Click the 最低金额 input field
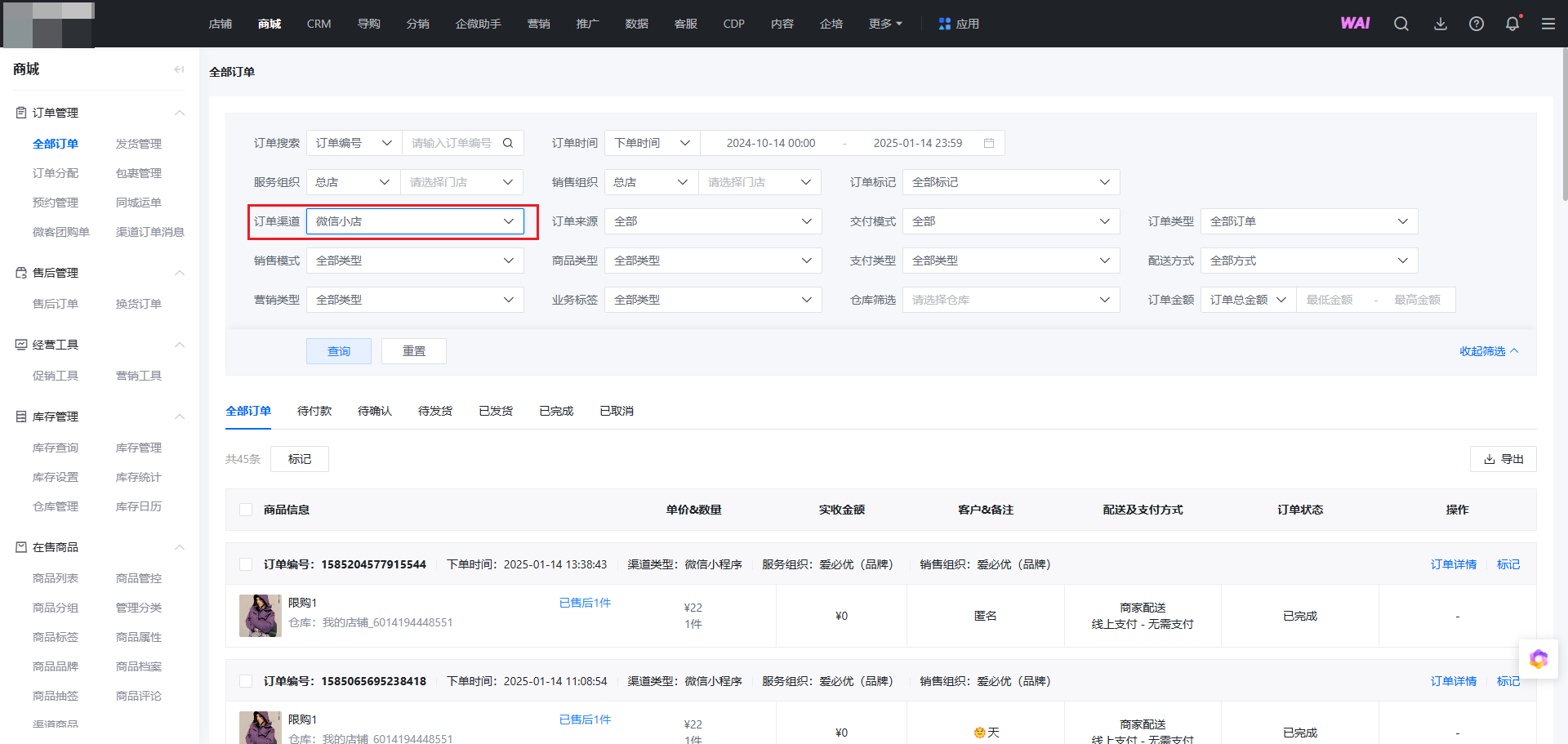Image resolution: width=1568 pixels, height=744 pixels. click(1331, 300)
